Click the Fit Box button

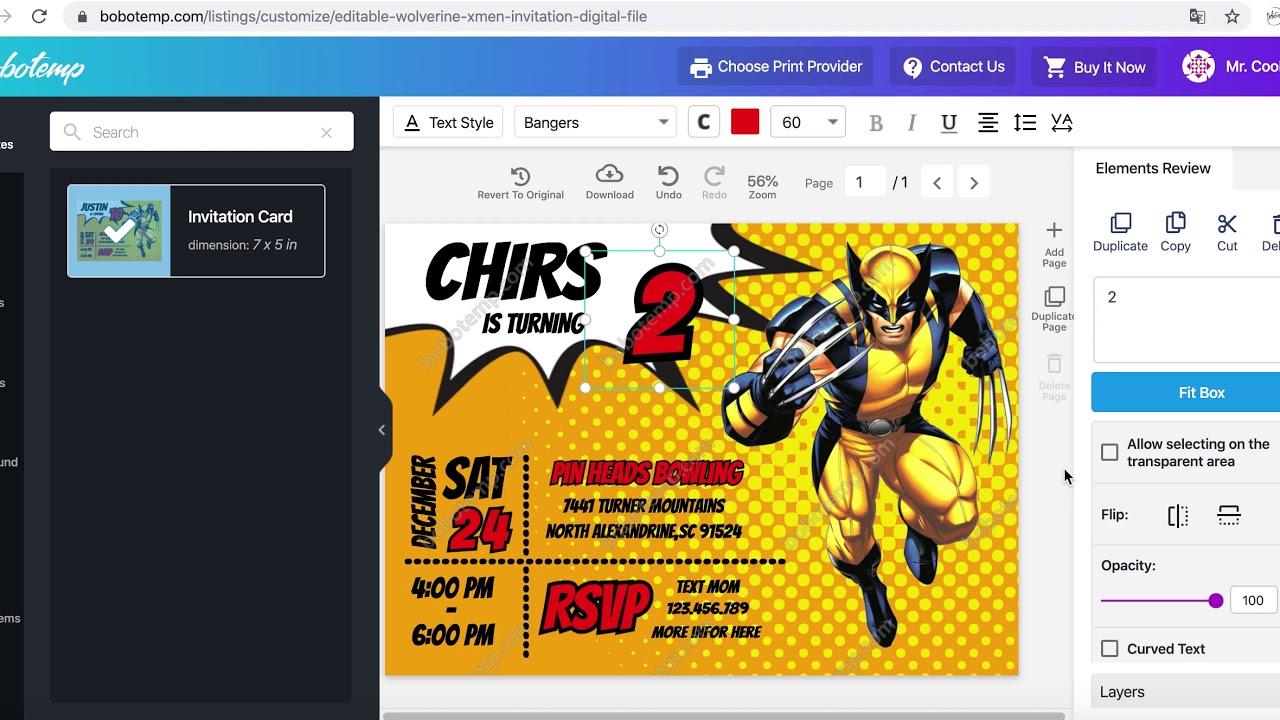(1186, 392)
